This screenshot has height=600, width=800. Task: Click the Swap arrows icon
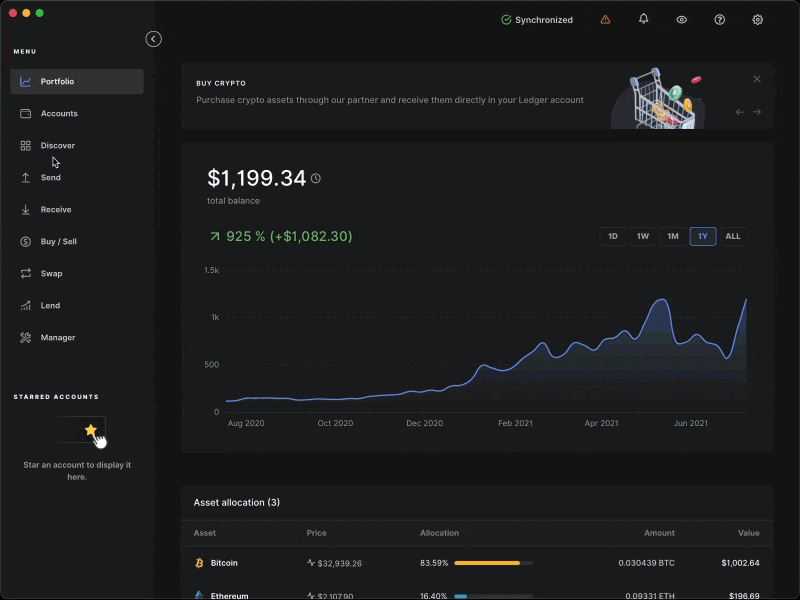[26, 273]
